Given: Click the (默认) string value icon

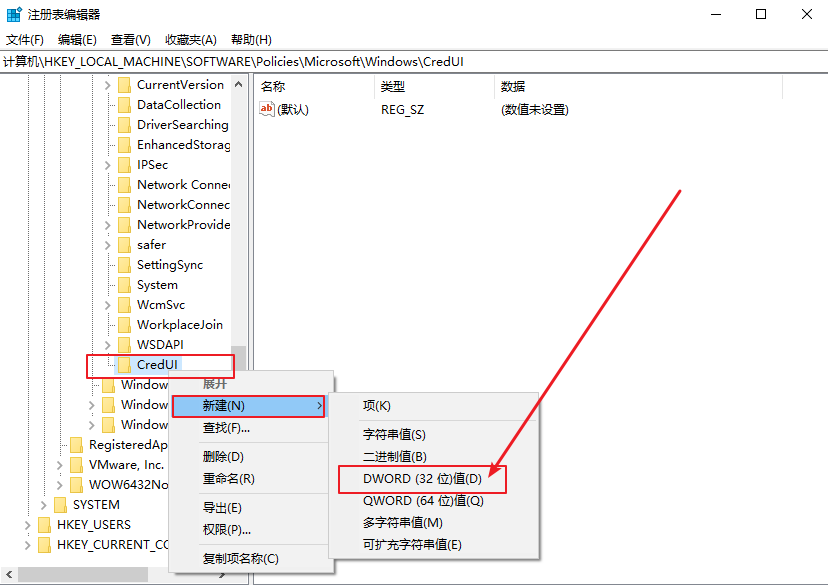Looking at the screenshot, I should point(267,109).
